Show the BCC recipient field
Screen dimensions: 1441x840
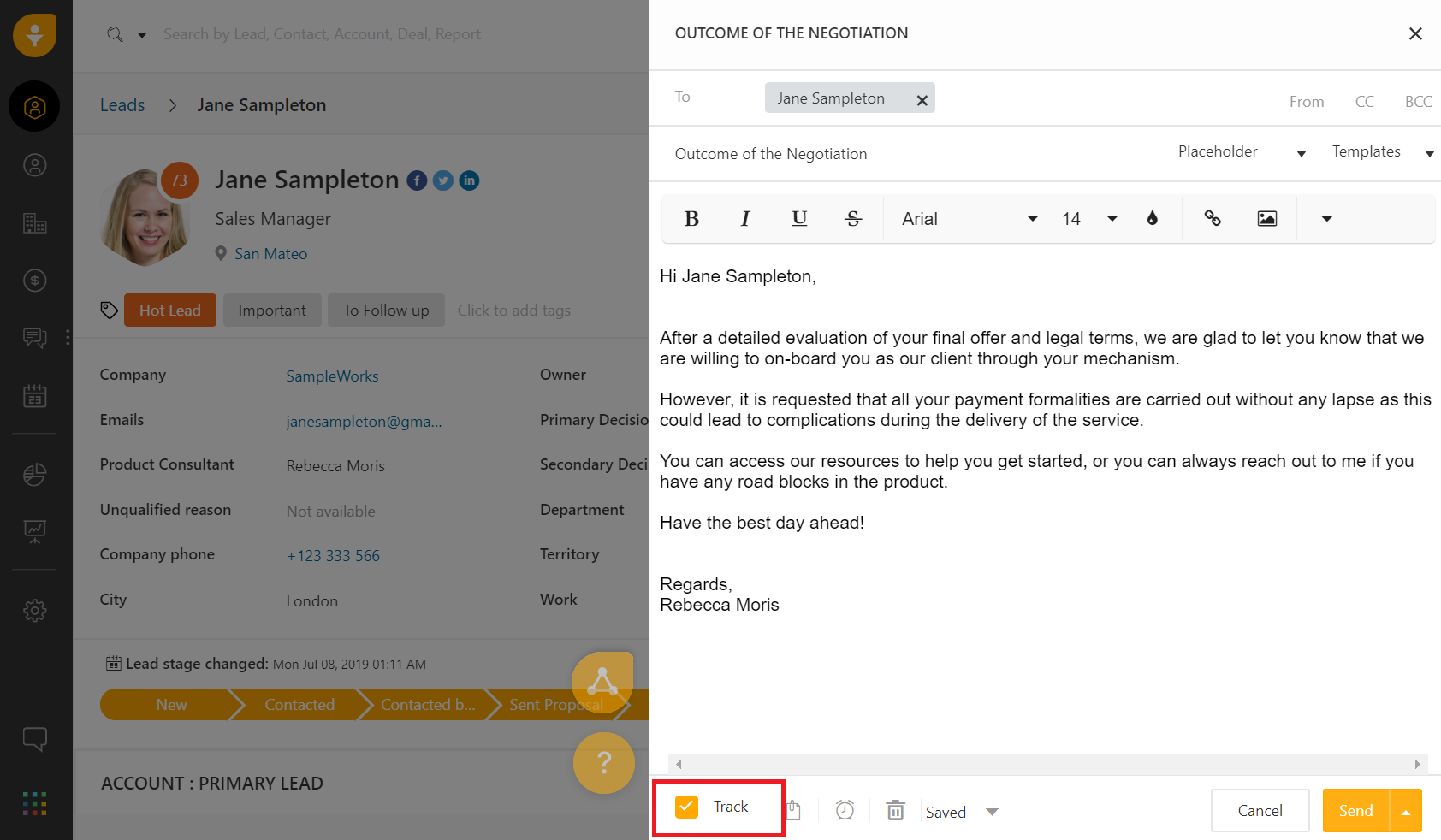(x=1418, y=102)
